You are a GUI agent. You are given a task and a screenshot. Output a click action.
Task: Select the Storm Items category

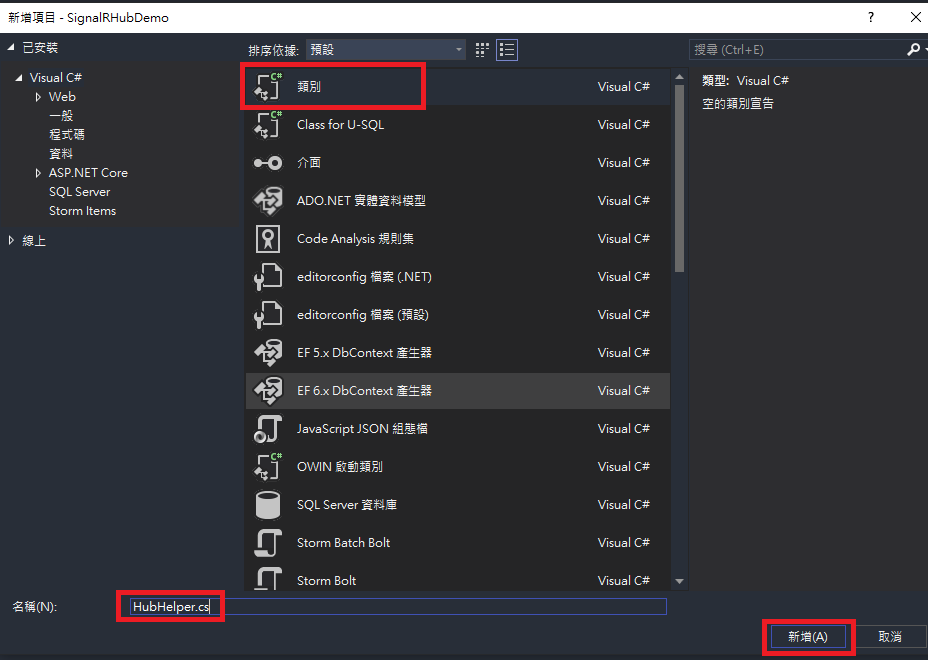[x=82, y=210]
